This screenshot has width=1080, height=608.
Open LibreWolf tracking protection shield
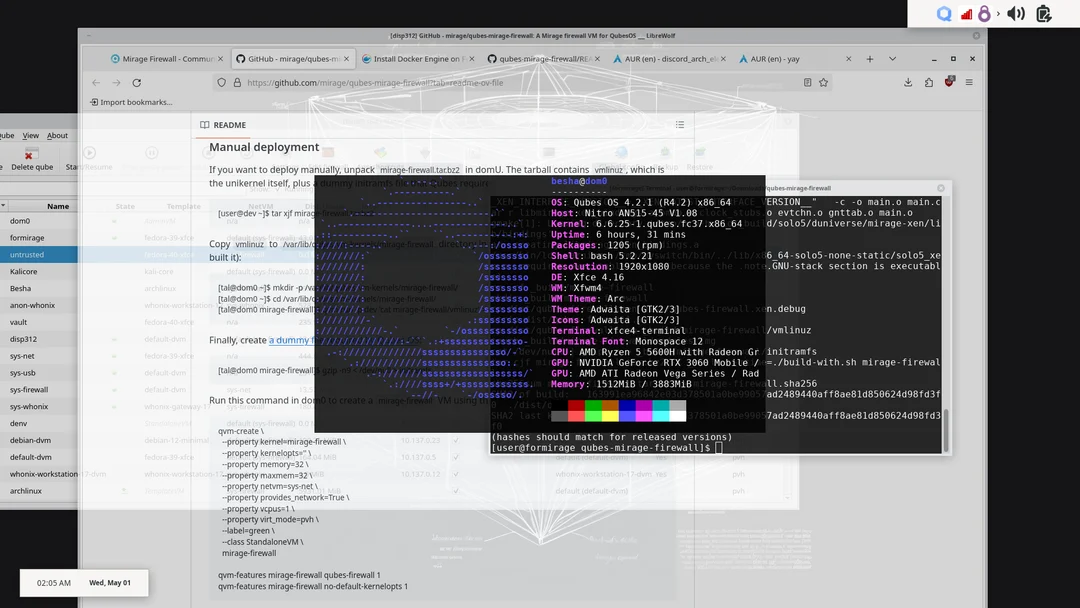click(x=222, y=83)
